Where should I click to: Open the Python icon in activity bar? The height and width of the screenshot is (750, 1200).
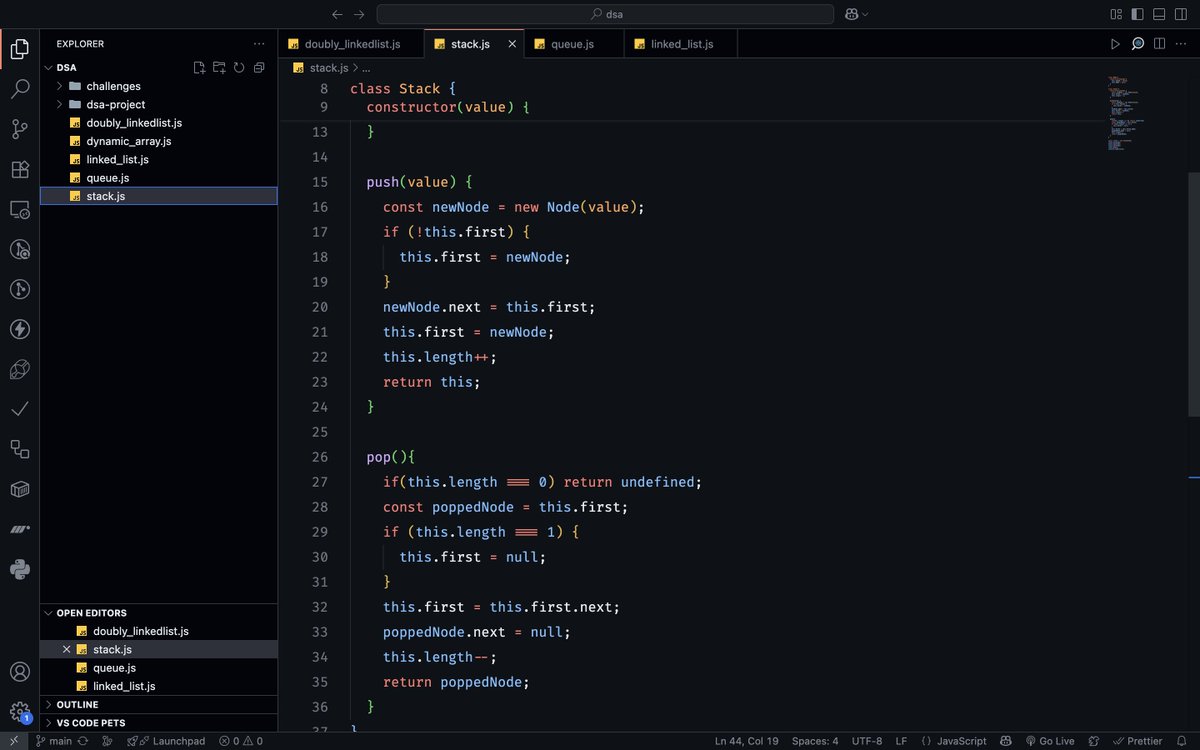[19, 569]
